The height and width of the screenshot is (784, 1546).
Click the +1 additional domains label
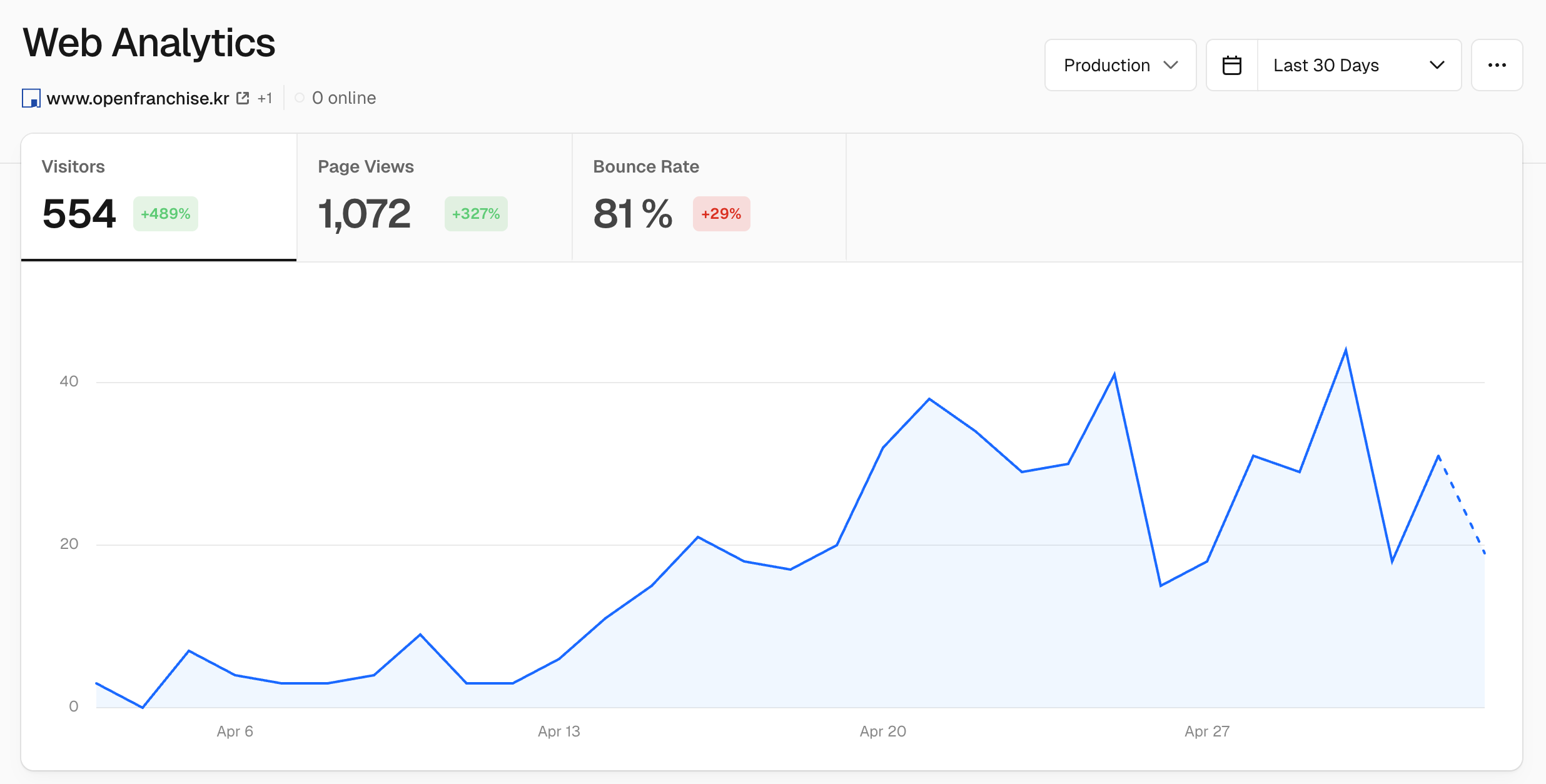[x=265, y=98]
